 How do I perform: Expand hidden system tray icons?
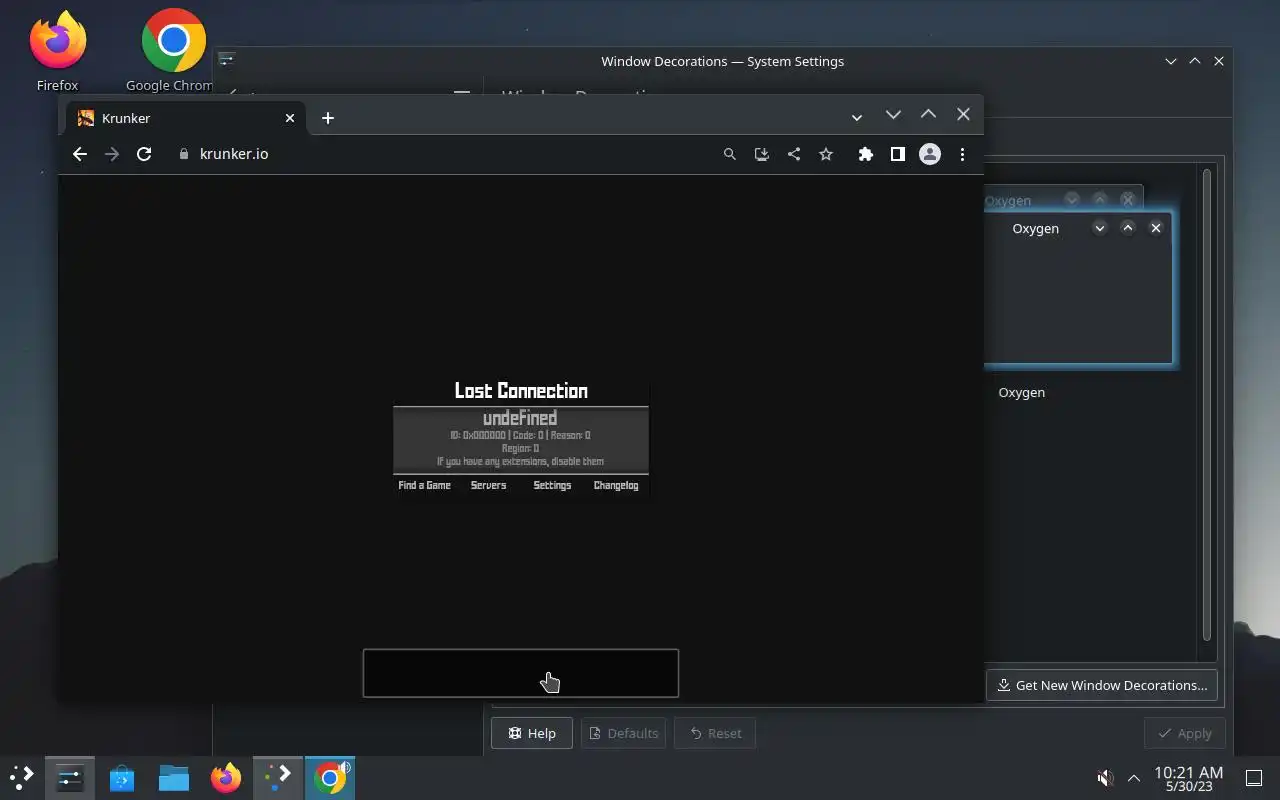click(1134, 778)
